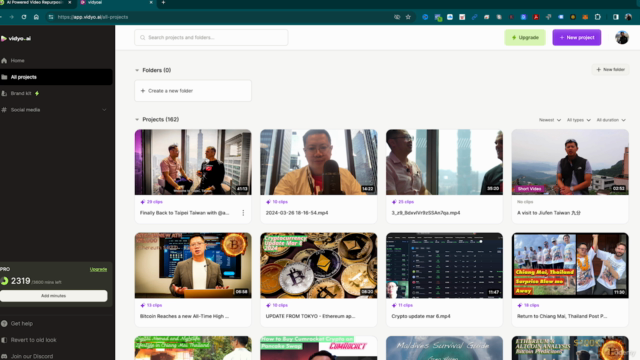Open A visit to Jiufen Taiwan thumbnail
This screenshot has width=640, height=360.
[x=570, y=162]
